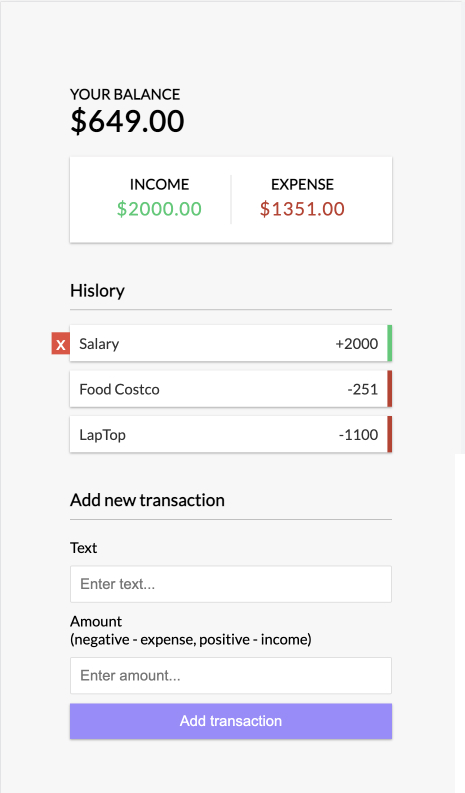Focus the Enter amount input field
465x793 pixels.
[231, 675]
